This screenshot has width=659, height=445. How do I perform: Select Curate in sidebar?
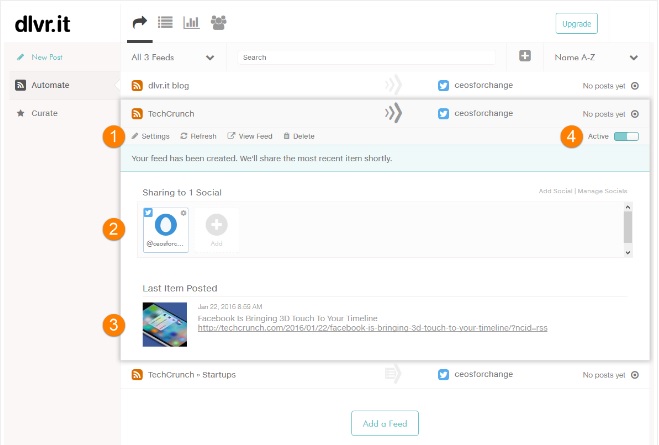point(37,113)
